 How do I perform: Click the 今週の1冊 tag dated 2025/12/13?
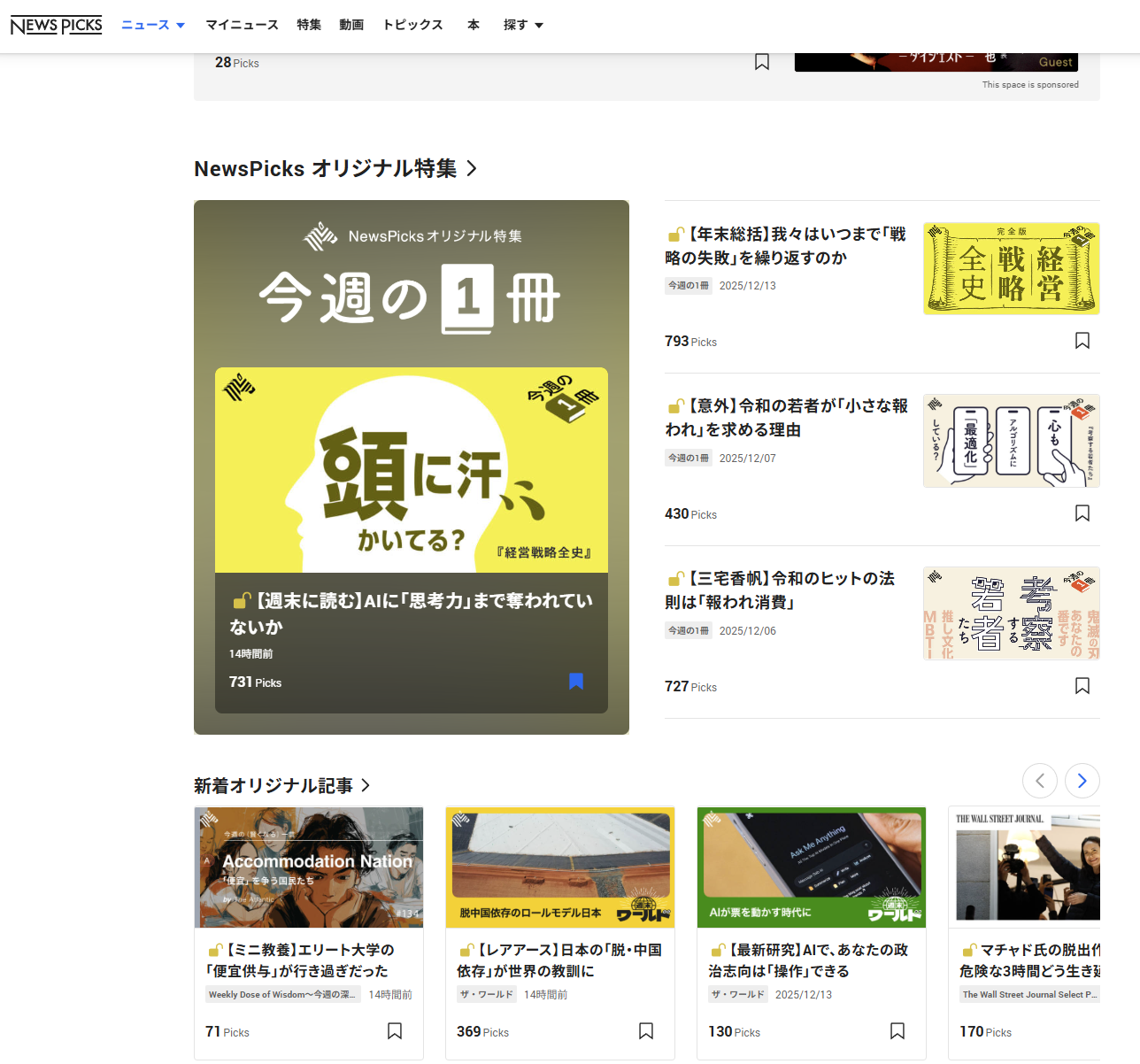pos(689,286)
